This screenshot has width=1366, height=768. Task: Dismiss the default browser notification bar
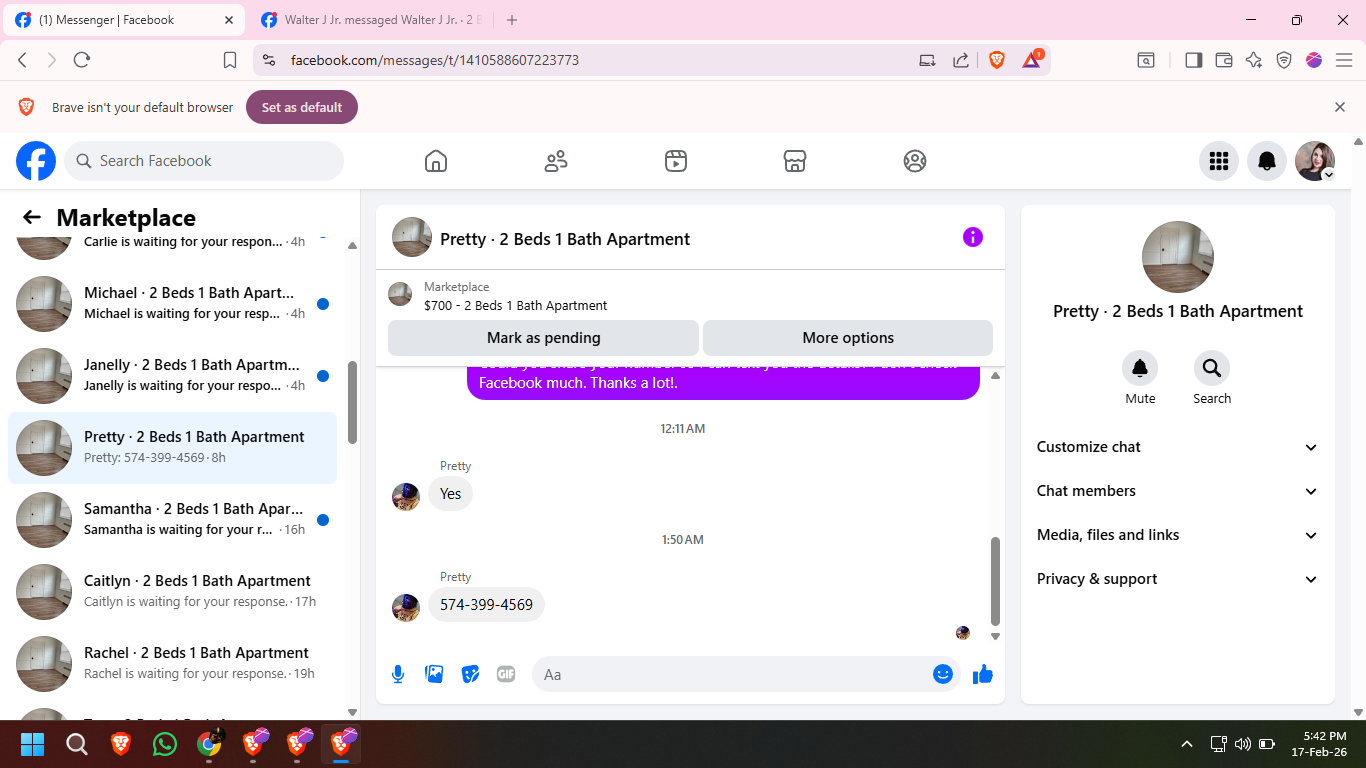pos(1340,107)
